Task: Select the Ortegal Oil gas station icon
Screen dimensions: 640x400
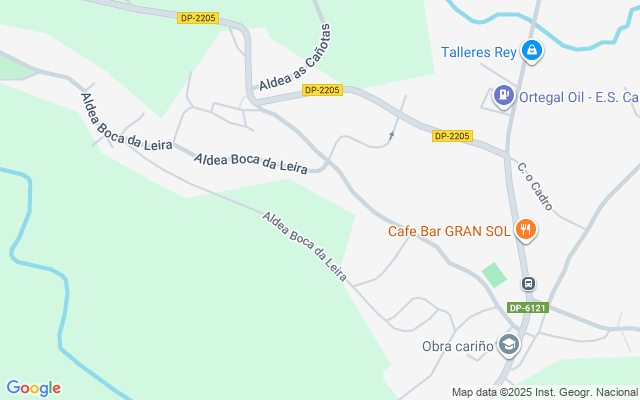Action: coord(504,96)
